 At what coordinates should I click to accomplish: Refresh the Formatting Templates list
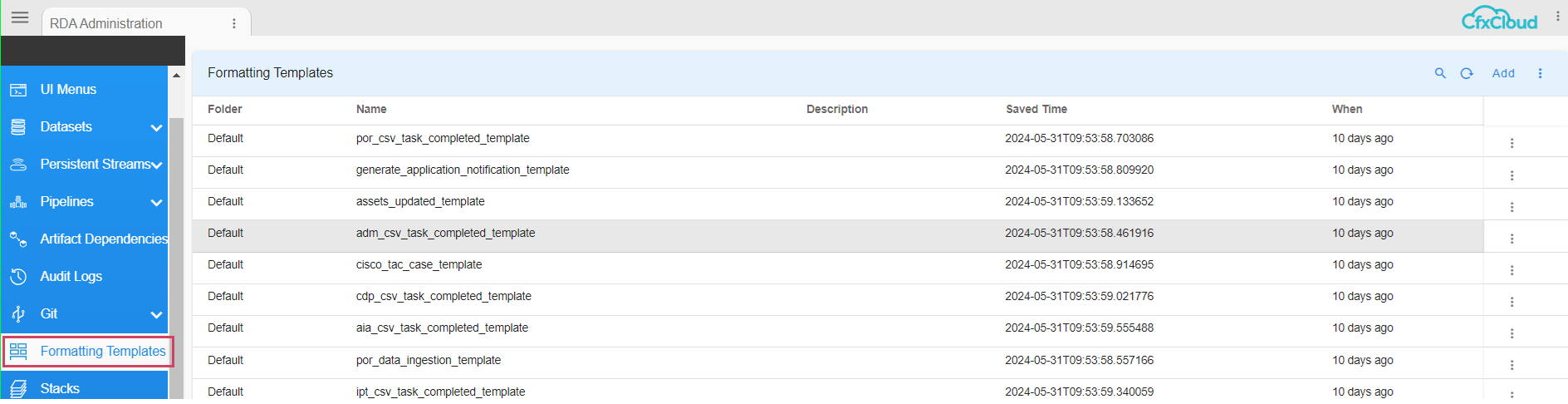tap(1467, 73)
